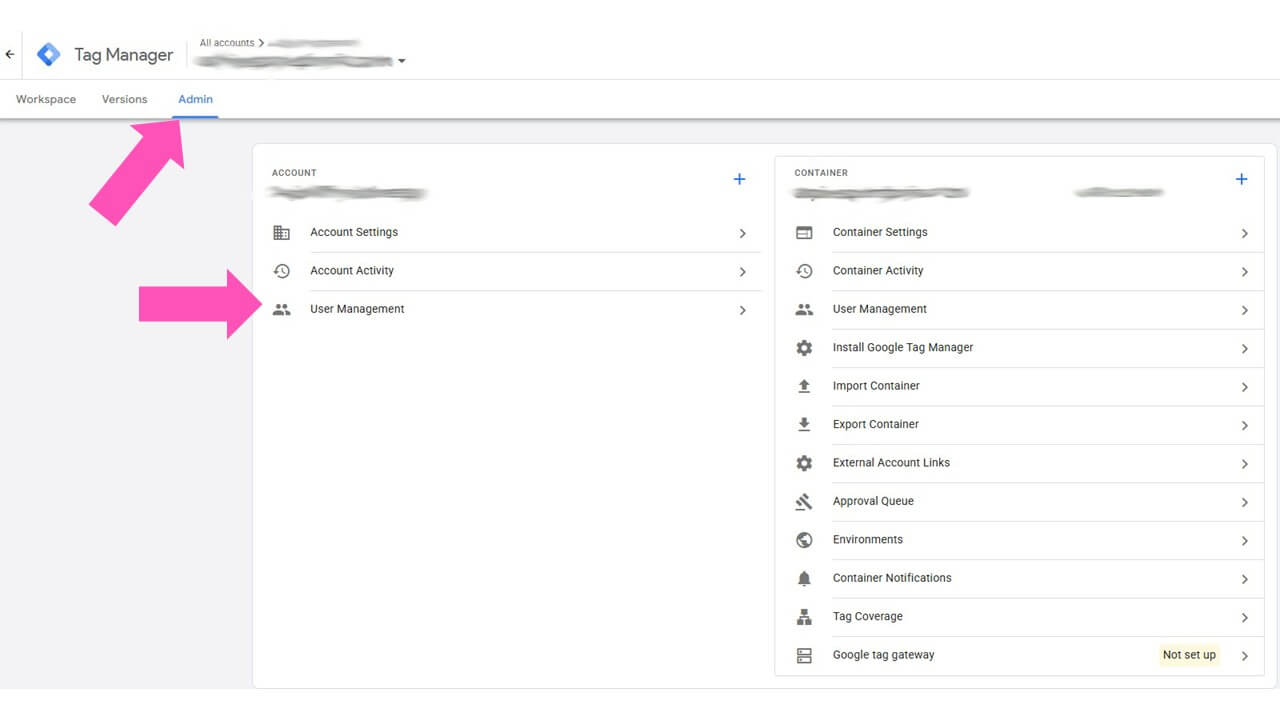This screenshot has width=1280, height=720.
Task: Click the Google tag gateway server icon
Action: [804, 656]
